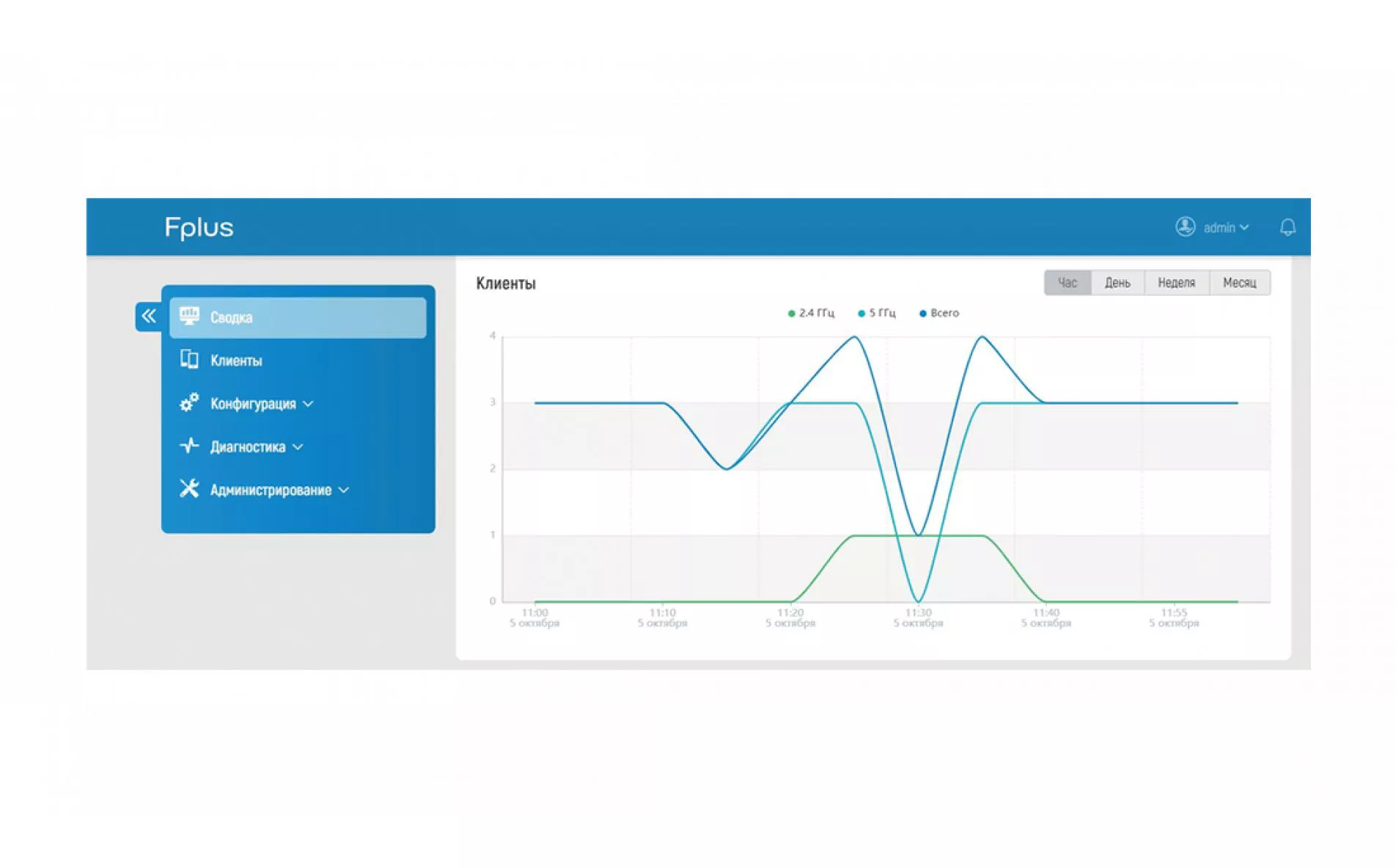Viewport: 1396px width, 868px height.
Task: Open the Клиенты menu item
Action: (x=298, y=360)
